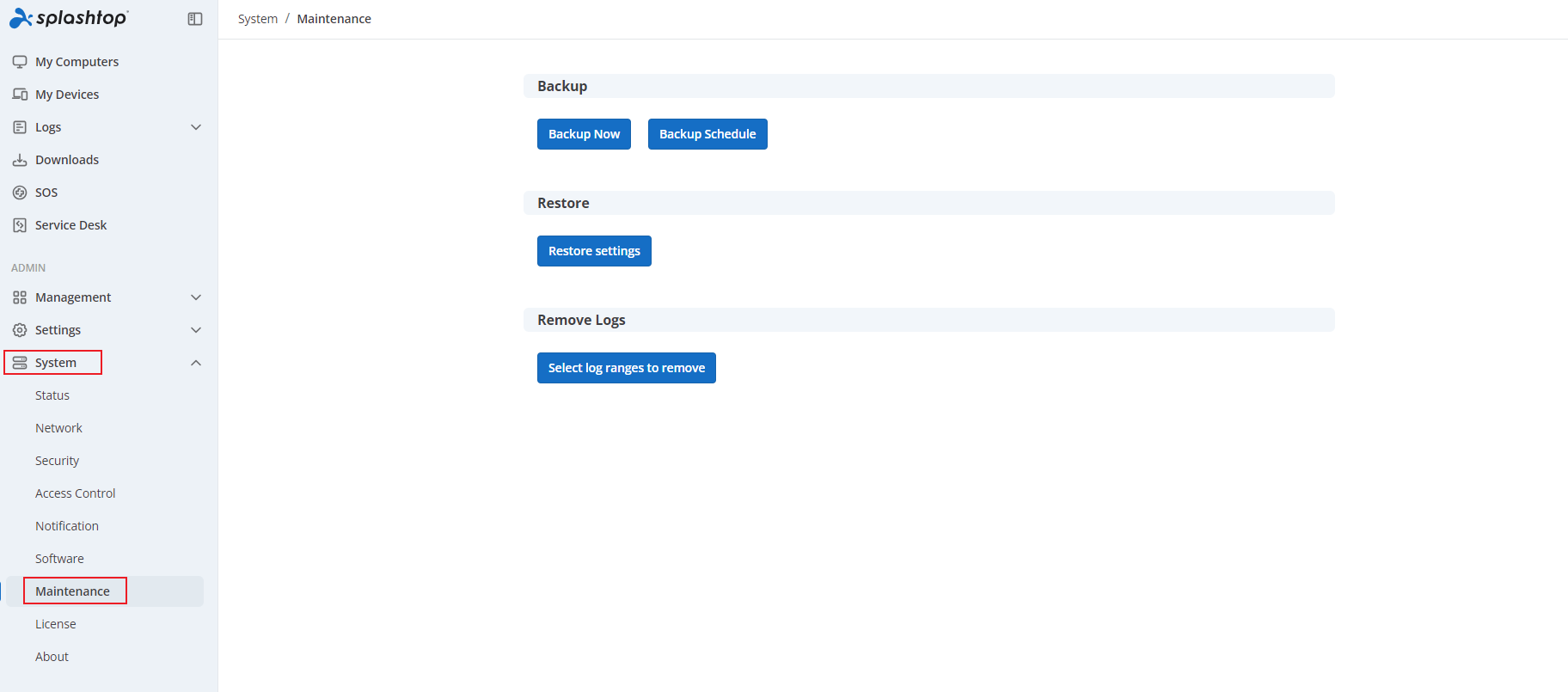Click the Management grid icon
The height and width of the screenshot is (692, 1568).
pos(20,297)
